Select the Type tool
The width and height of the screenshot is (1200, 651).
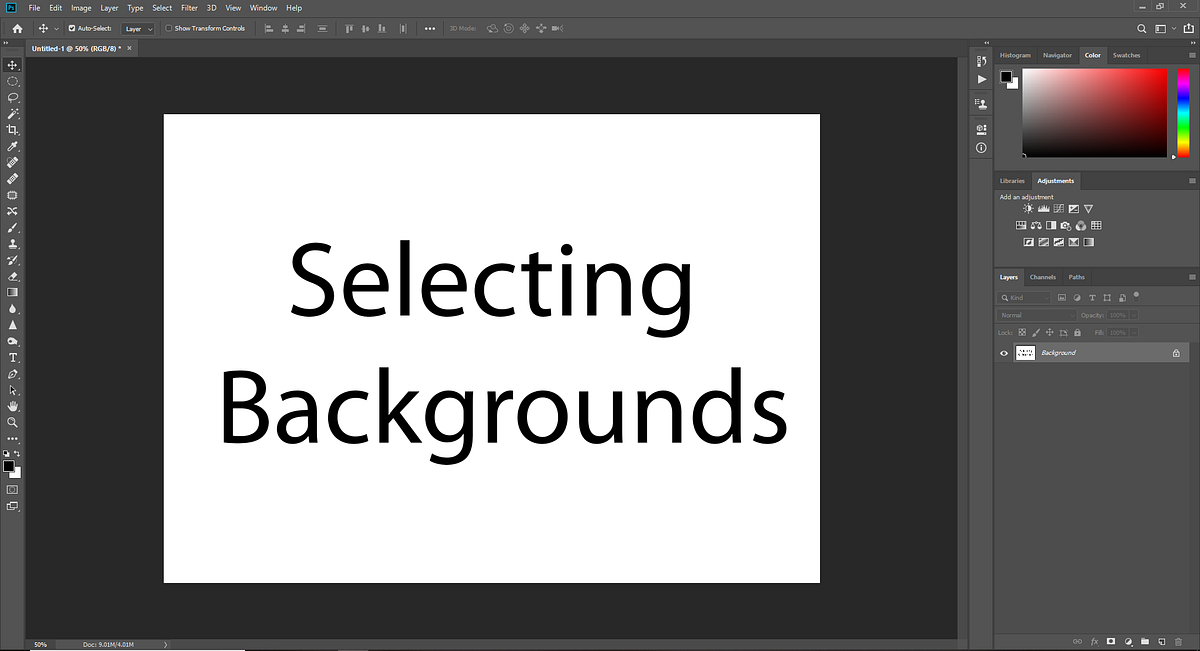coord(13,357)
